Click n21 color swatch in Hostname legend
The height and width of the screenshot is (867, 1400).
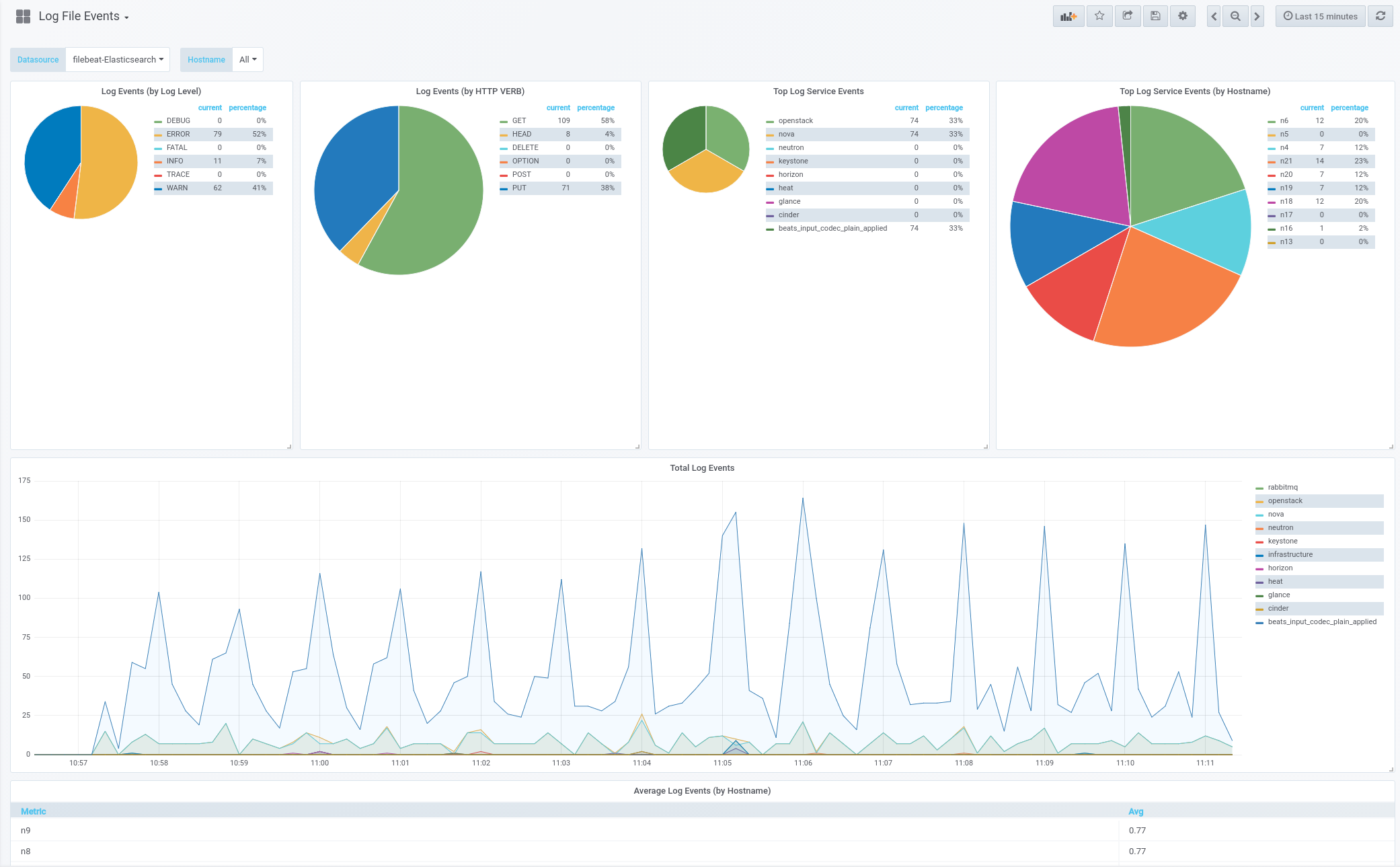[x=1272, y=161]
